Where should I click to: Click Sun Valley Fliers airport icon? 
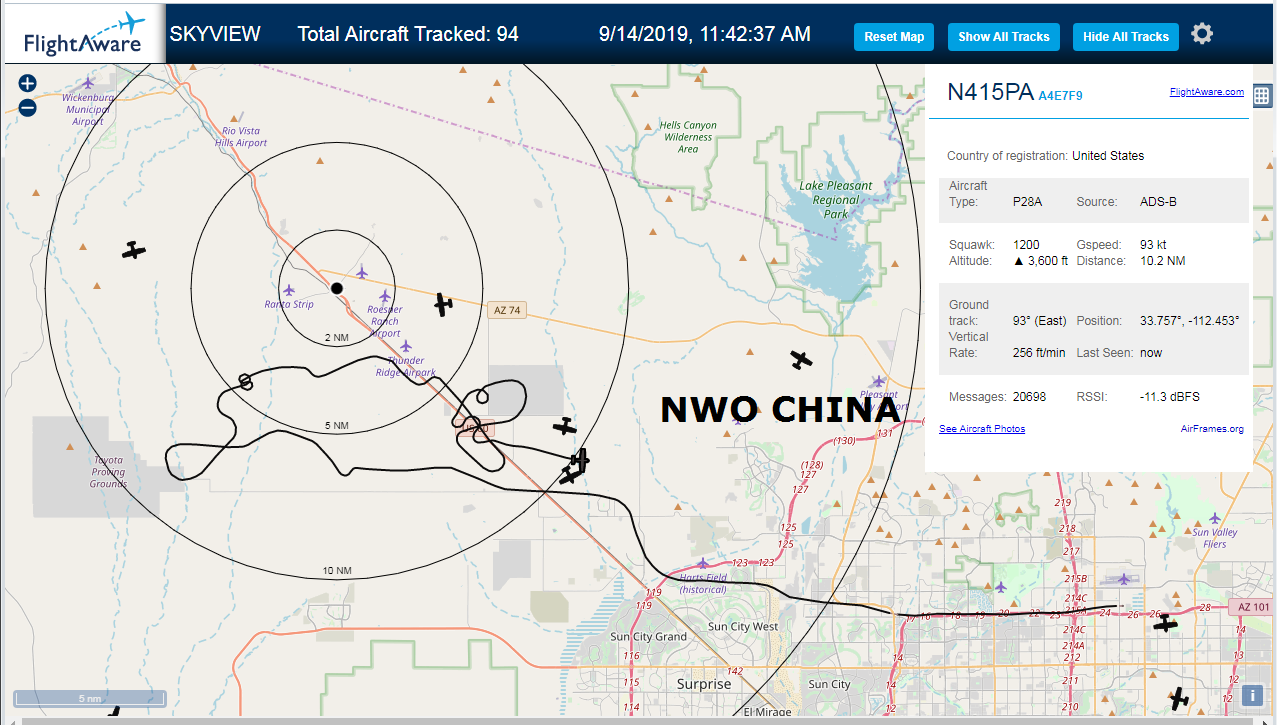tap(1215, 518)
